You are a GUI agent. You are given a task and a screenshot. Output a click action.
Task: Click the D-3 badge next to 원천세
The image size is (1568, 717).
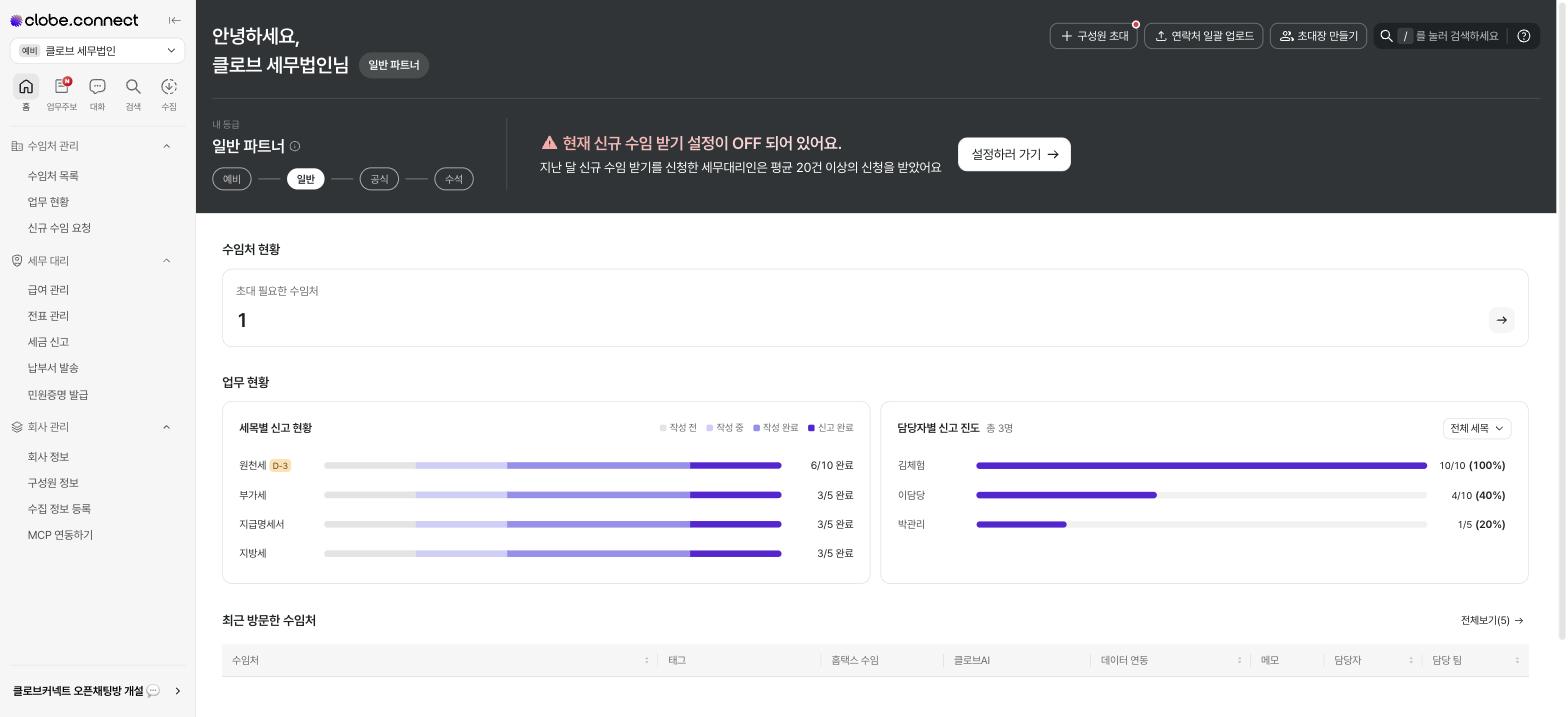280,466
